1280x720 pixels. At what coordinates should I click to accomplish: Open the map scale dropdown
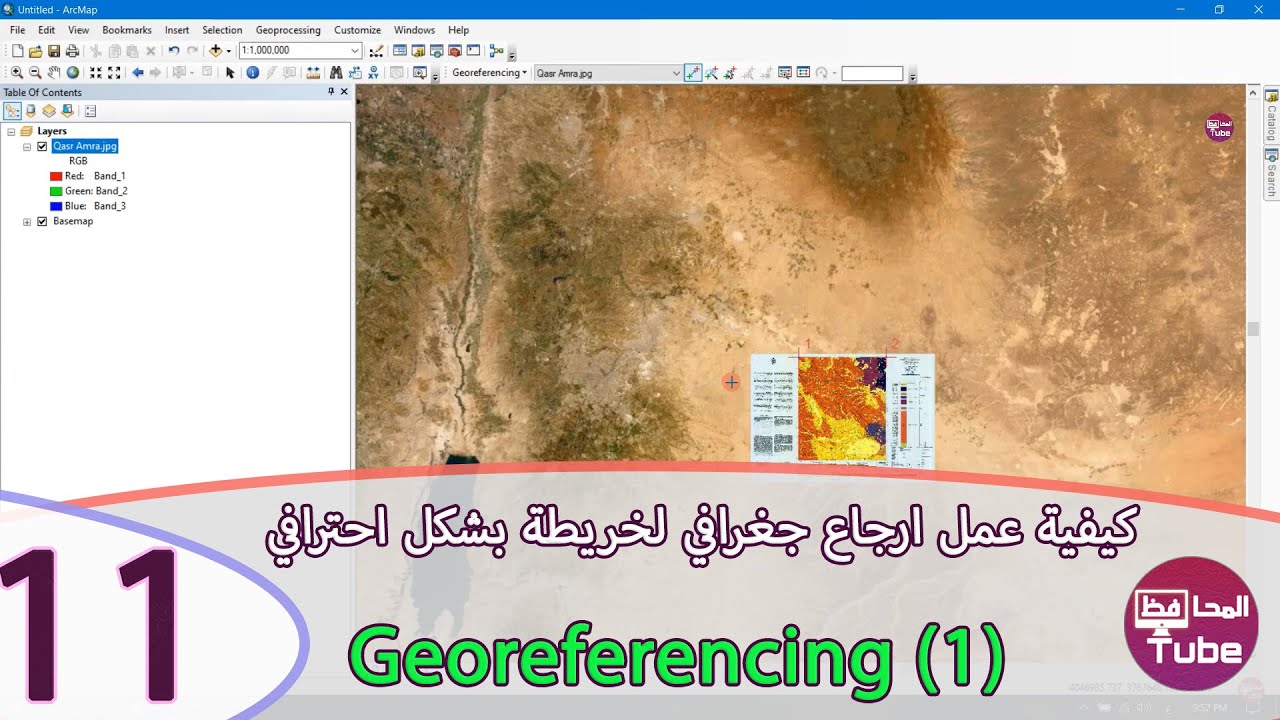coord(355,50)
